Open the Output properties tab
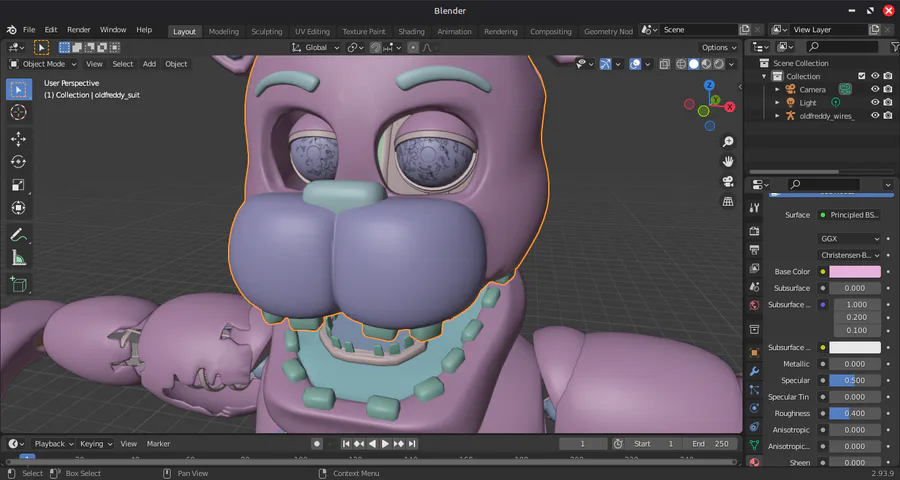900x480 pixels. click(754, 250)
